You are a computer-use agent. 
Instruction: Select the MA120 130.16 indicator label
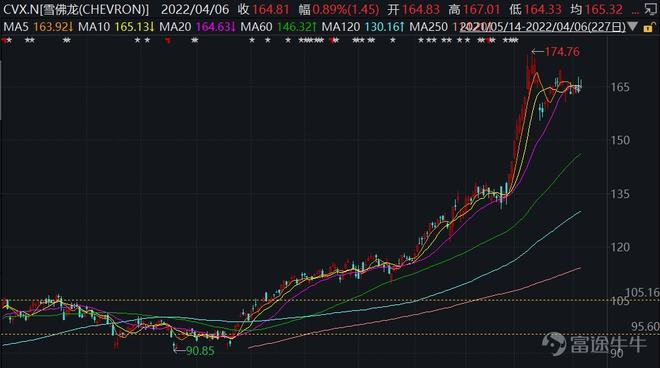(x=363, y=27)
